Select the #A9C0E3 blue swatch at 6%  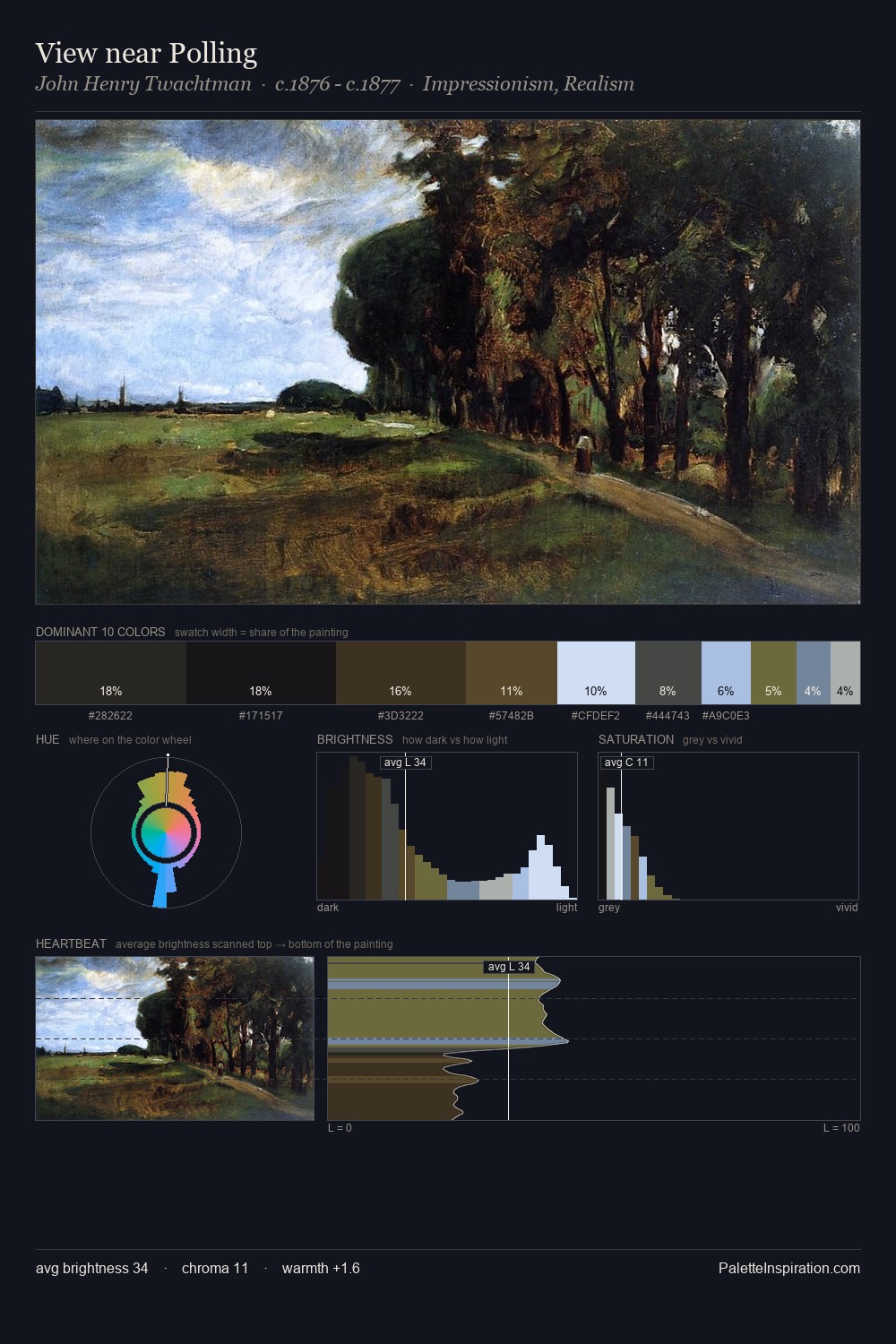(x=726, y=673)
